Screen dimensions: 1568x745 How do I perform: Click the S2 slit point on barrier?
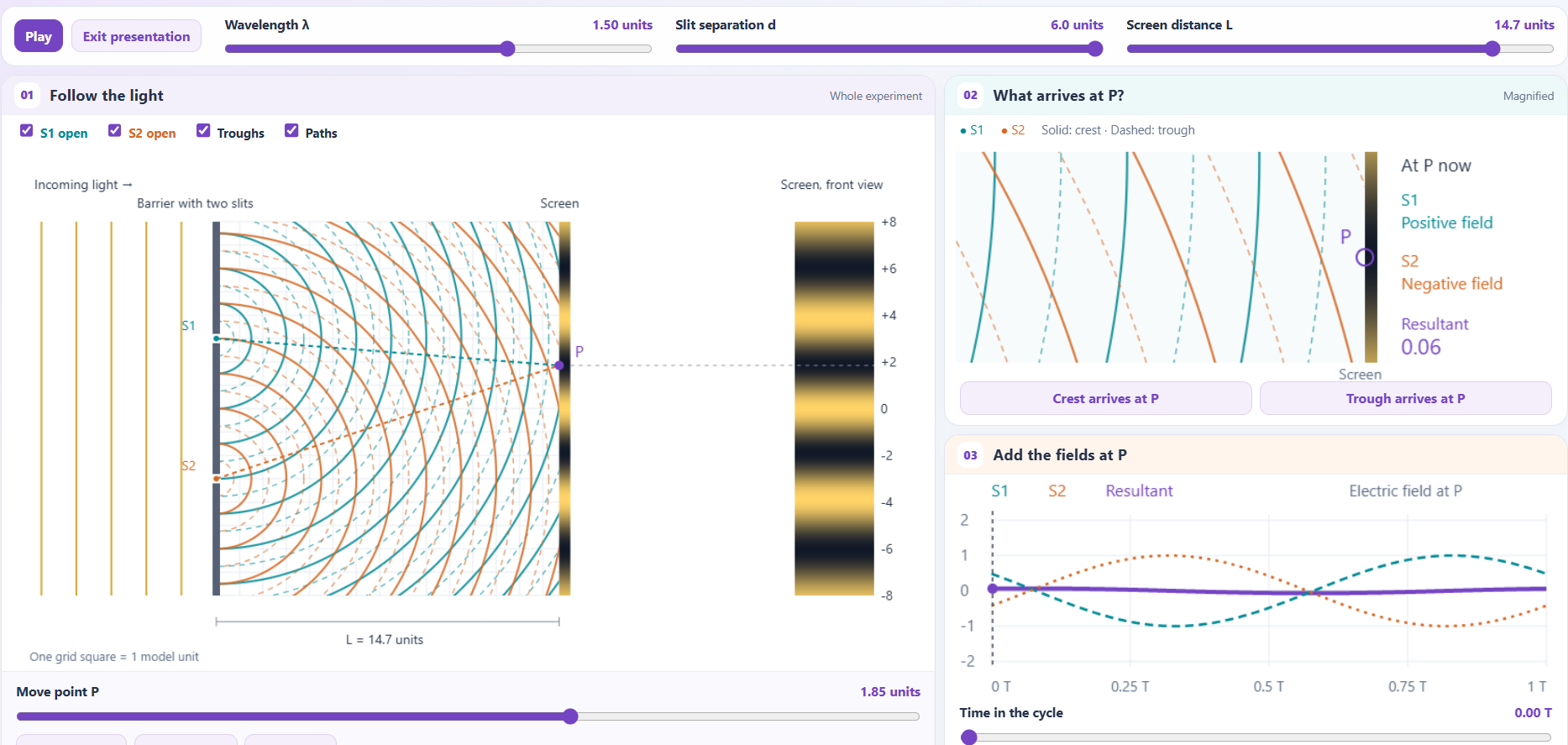point(217,479)
